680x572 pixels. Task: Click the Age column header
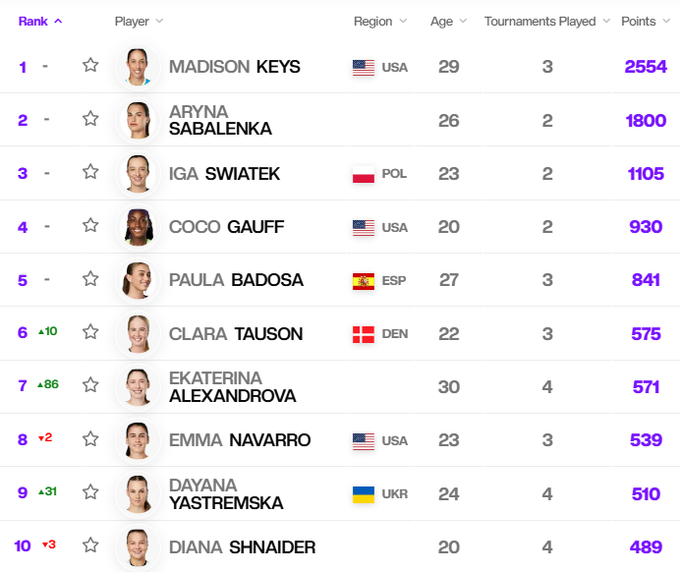[447, 21]
